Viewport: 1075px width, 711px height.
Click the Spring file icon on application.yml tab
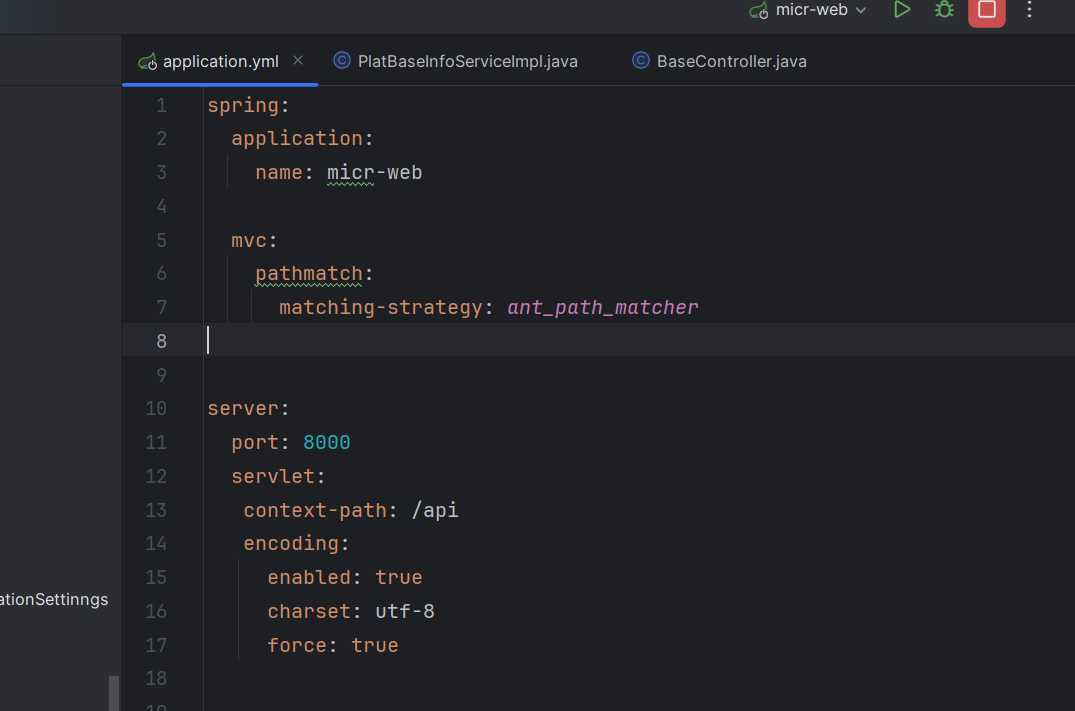pos(147,62)
